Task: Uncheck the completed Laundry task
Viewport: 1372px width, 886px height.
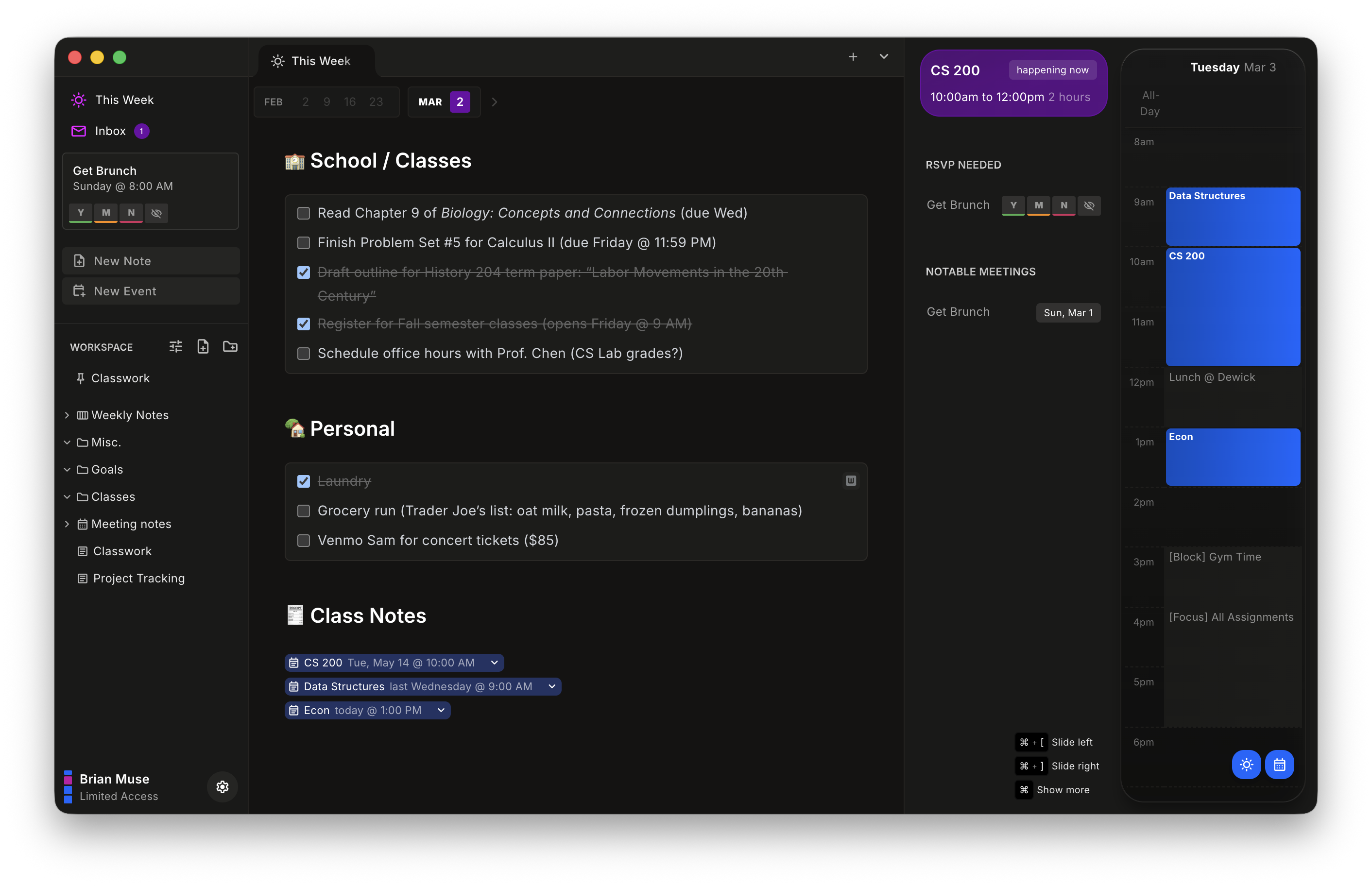Action: pos(304,481)
